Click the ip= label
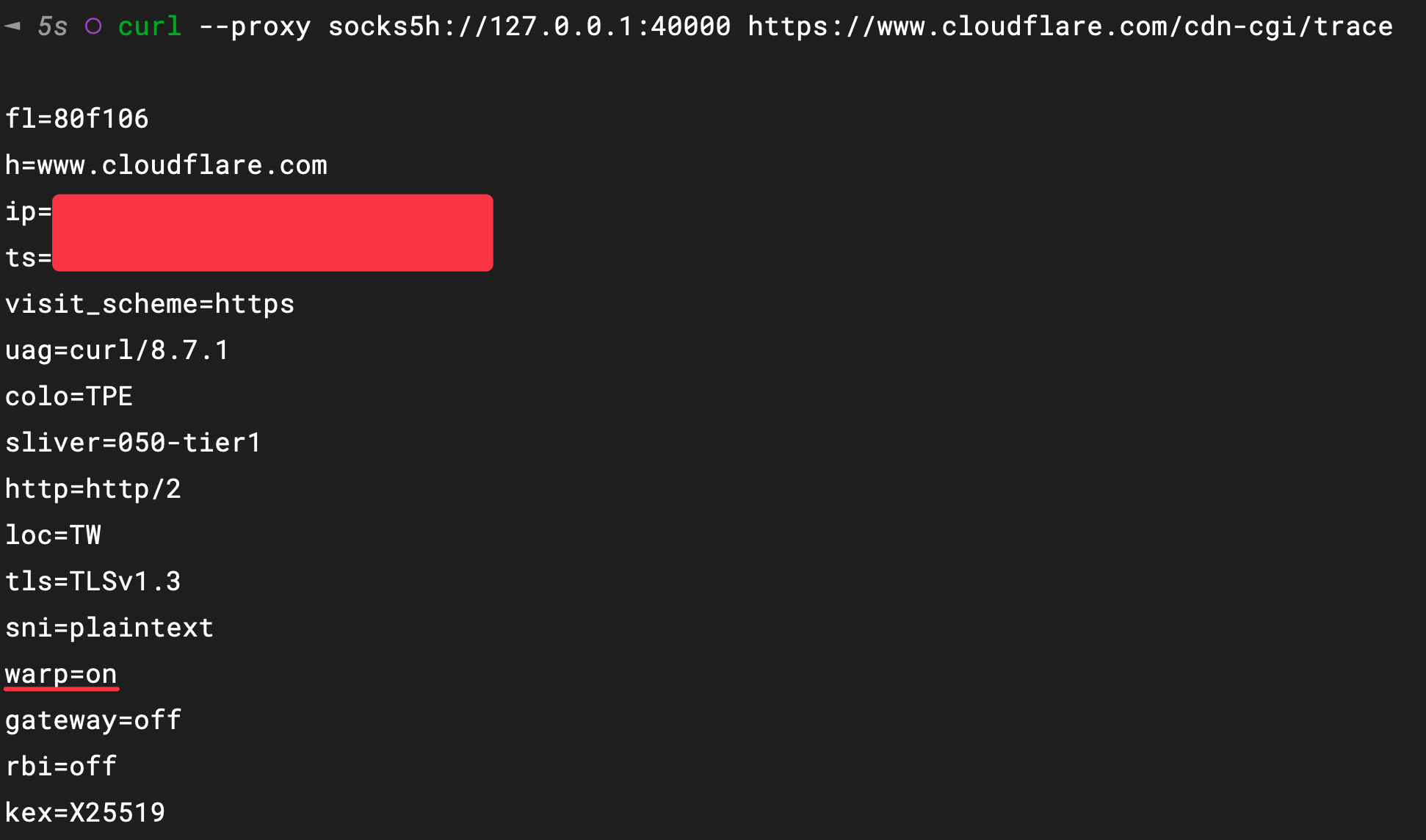Image resolution: width=1426 pixels, height=840 pixels. pyautogui.click(x=28, y=211)
